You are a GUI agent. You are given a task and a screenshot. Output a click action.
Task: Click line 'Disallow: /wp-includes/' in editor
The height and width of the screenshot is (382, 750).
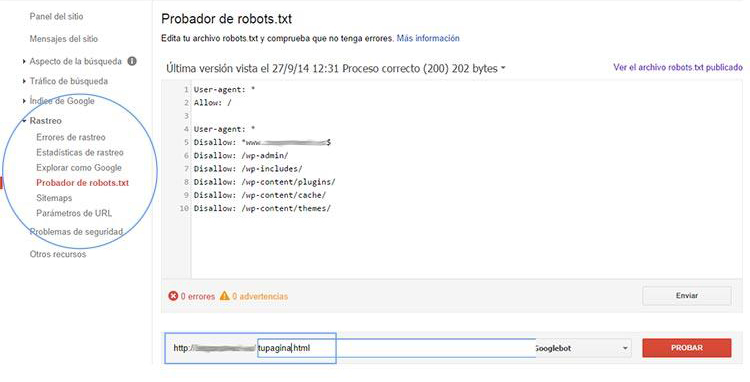click(248, 169)
